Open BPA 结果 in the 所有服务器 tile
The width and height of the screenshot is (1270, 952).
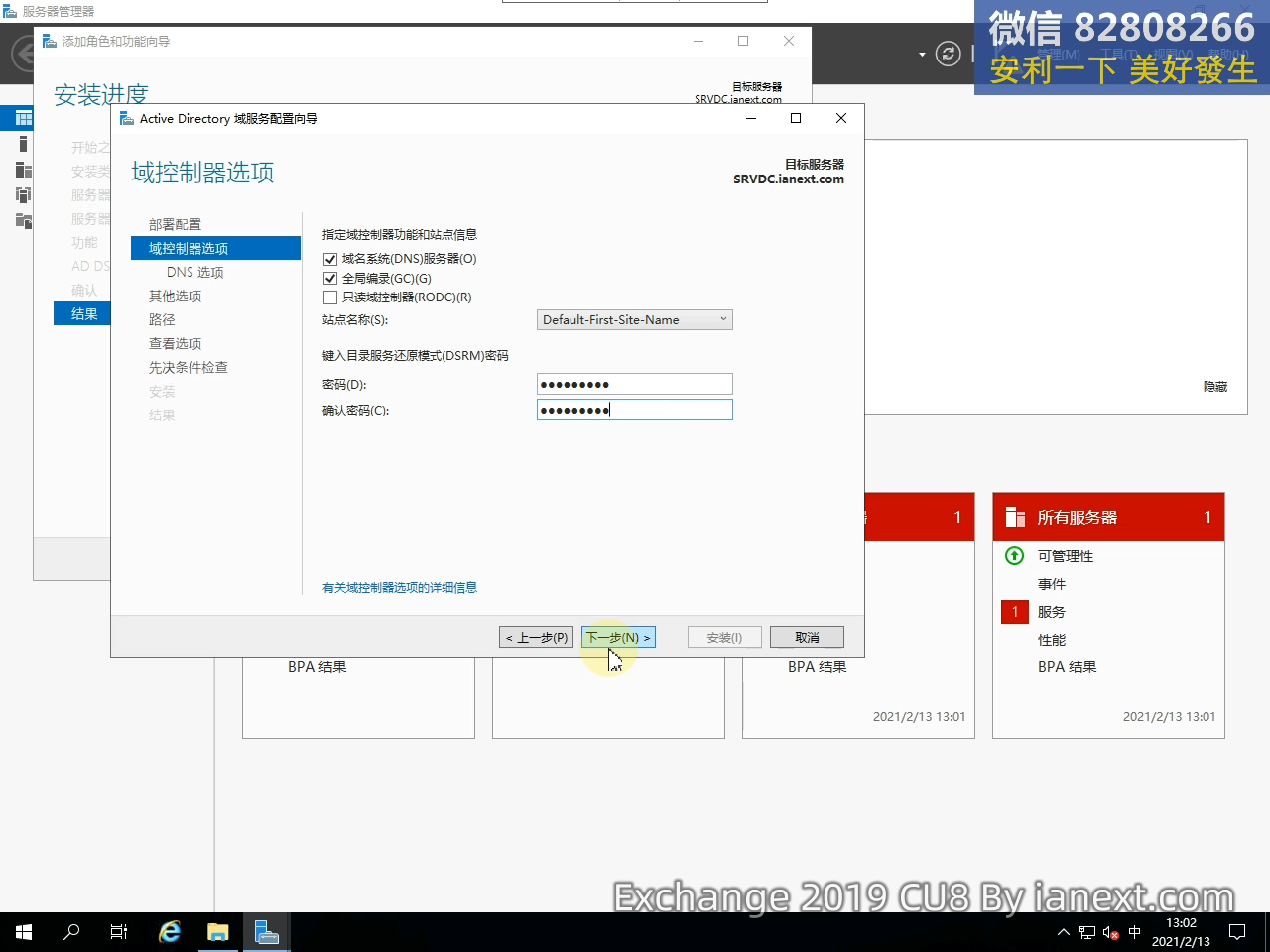click(1068, 667)
